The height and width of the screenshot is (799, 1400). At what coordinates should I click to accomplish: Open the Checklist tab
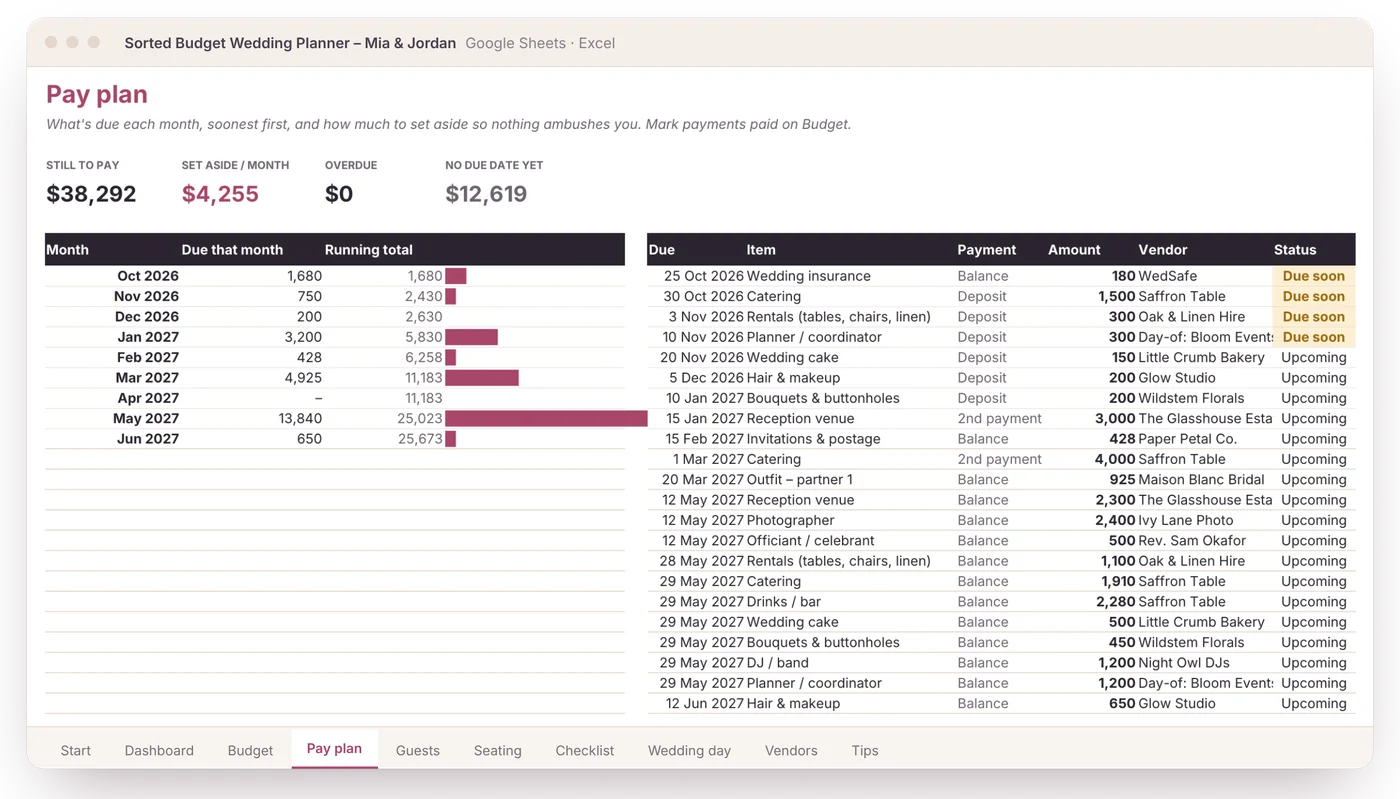(585, 750)
